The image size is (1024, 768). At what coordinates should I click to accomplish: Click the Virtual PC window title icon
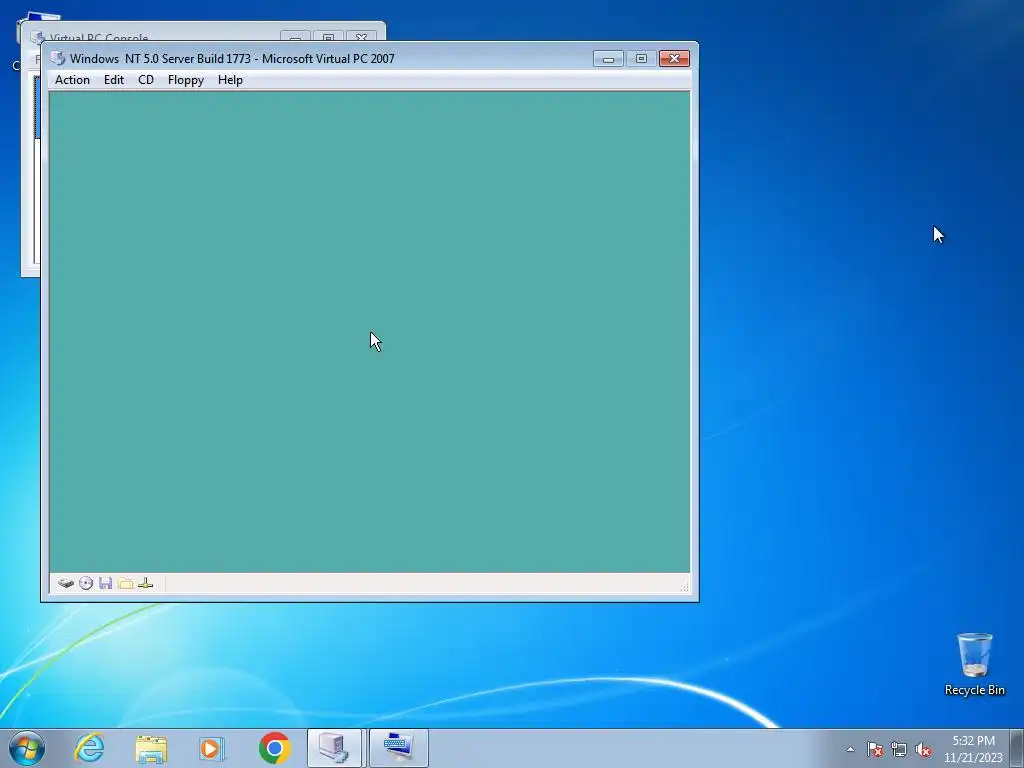57,58
